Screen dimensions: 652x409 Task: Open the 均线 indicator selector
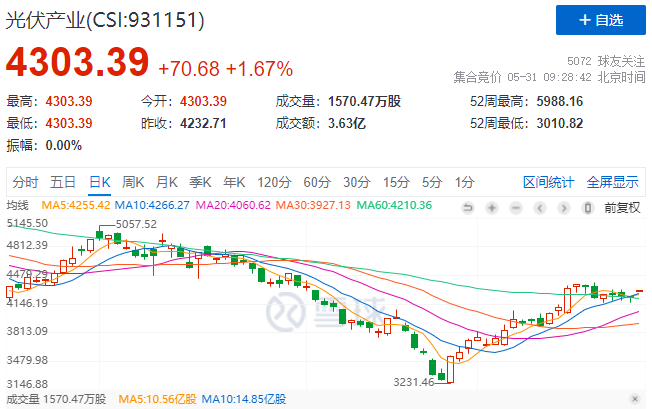tap(18, 205)
